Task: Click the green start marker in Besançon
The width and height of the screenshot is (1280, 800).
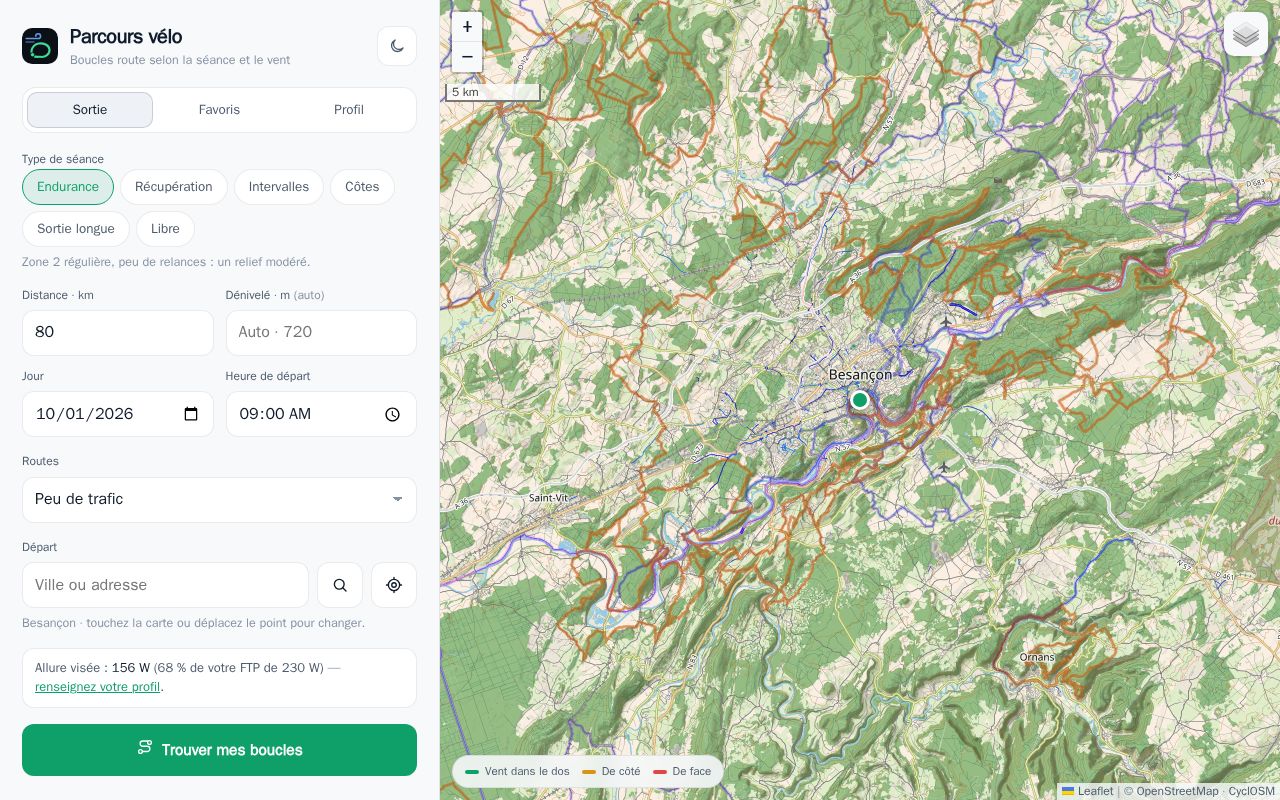Action: tap(860, 400)
